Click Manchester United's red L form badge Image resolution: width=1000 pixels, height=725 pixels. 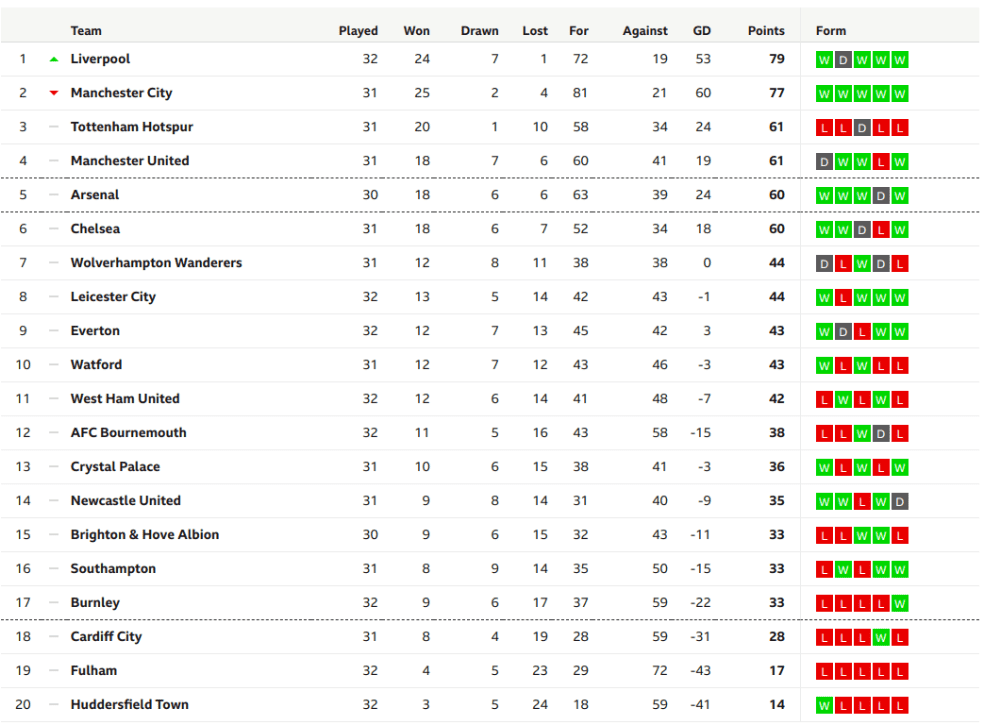[x=881, y=162]
